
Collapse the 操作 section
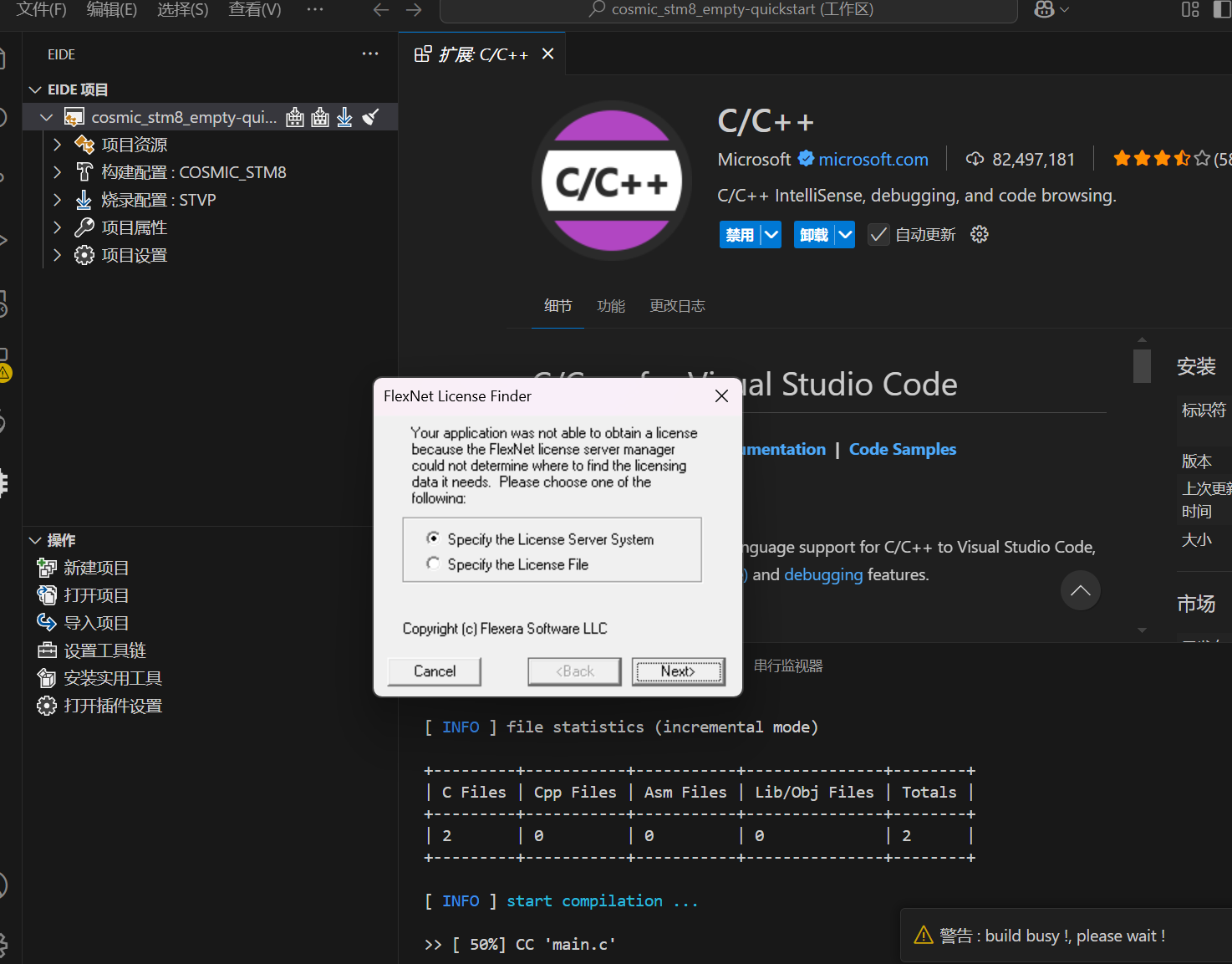35,540
